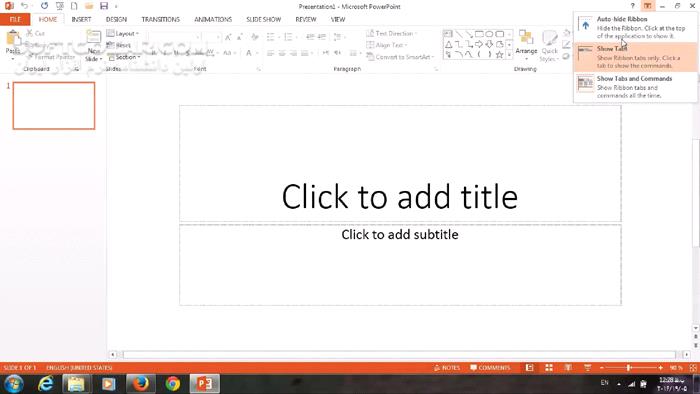Click the New blank presentation icon

coord(74,6)
